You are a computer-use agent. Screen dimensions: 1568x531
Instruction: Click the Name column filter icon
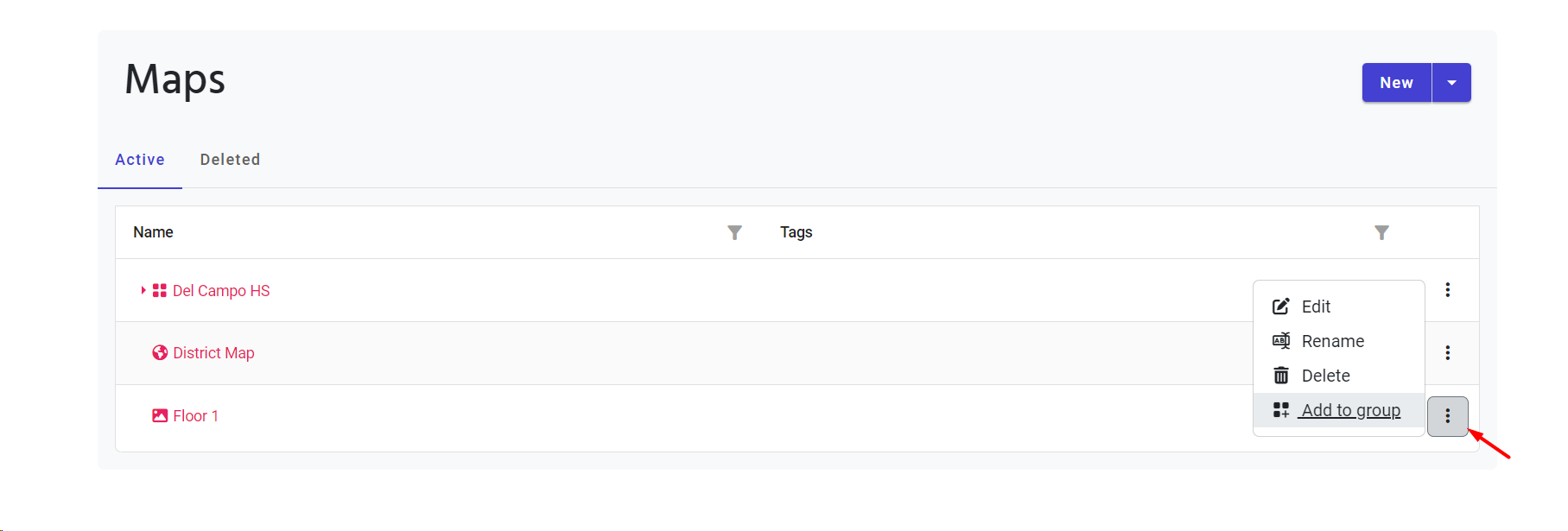[734, 232]
